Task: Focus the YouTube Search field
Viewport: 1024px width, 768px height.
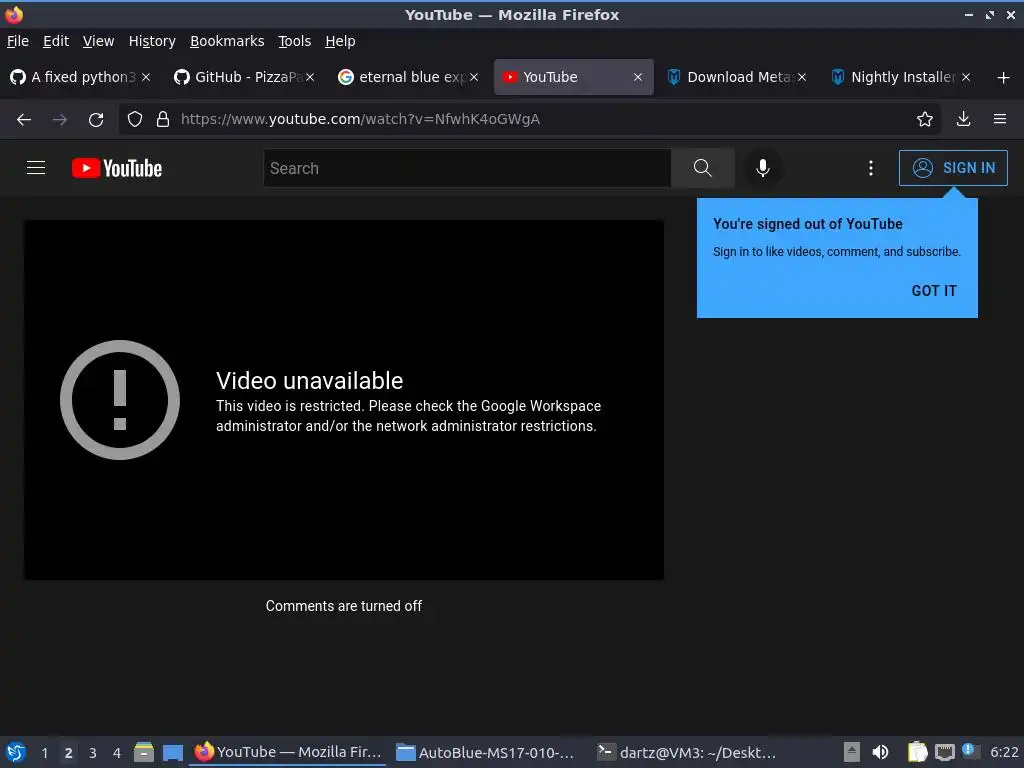Action: (467, 168)
